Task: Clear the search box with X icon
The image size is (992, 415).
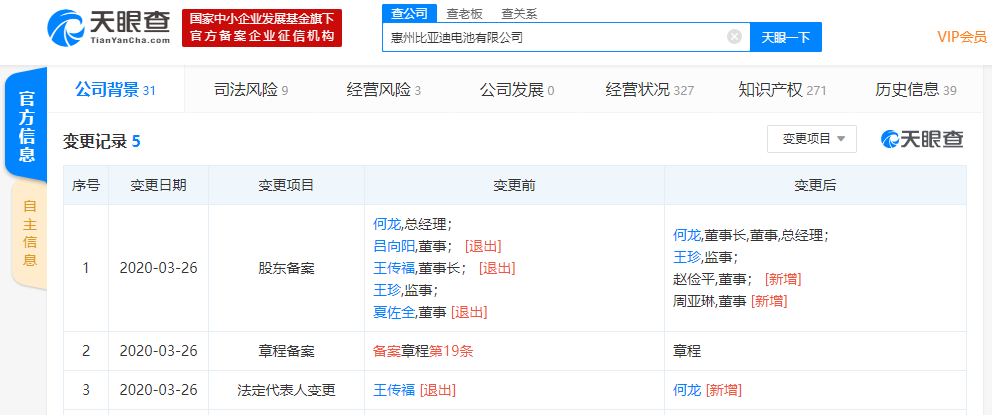Action: [734, 37]
